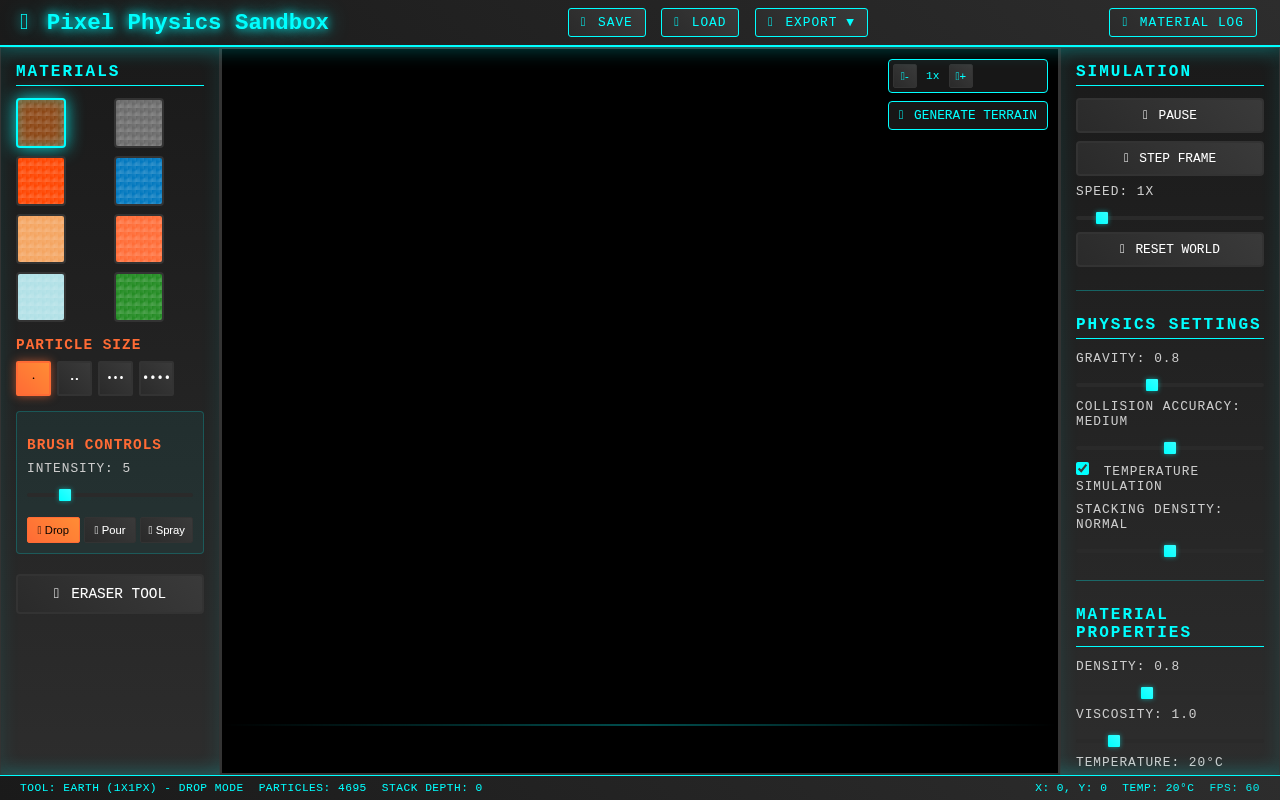Select the pale light-blue ice swatch
This screenshot has width=1280, height=800.
[x=41, y=297]
